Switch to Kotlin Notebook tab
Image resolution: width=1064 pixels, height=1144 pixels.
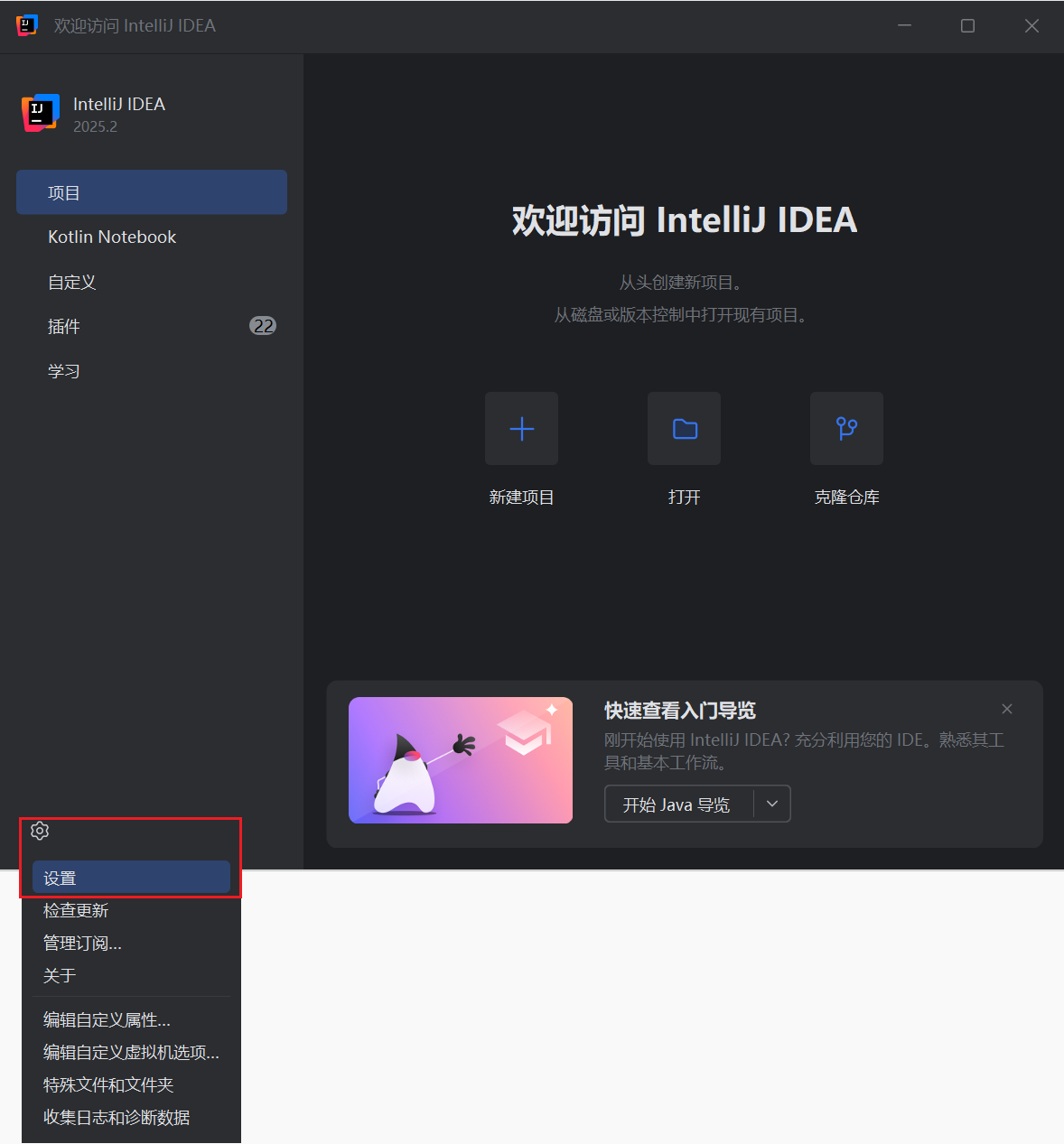pos(152,237)
